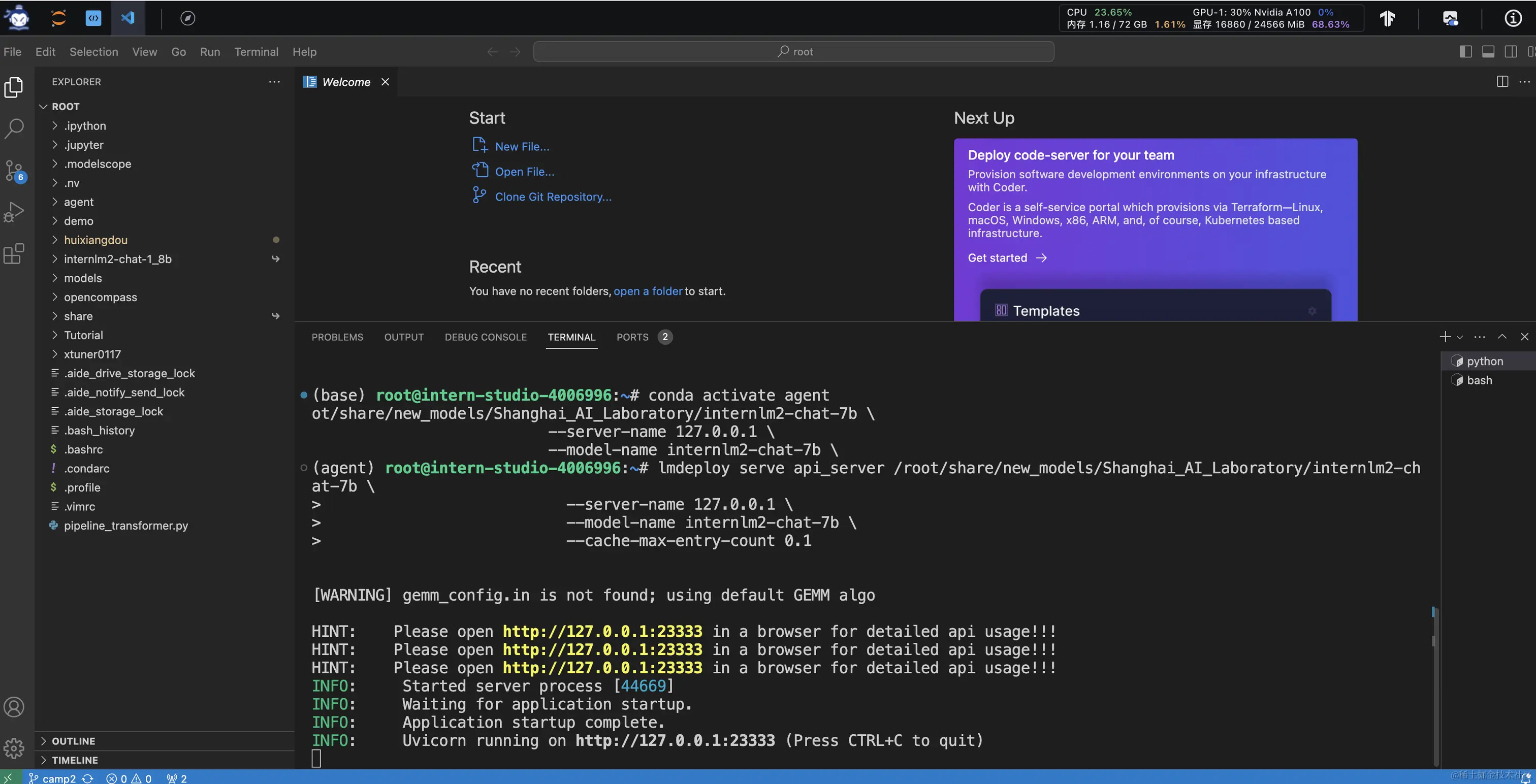This screenshot has height=784, width=1536.
Task: Click the TensorBoard icon in top bar
Action: click(1388, 18)
